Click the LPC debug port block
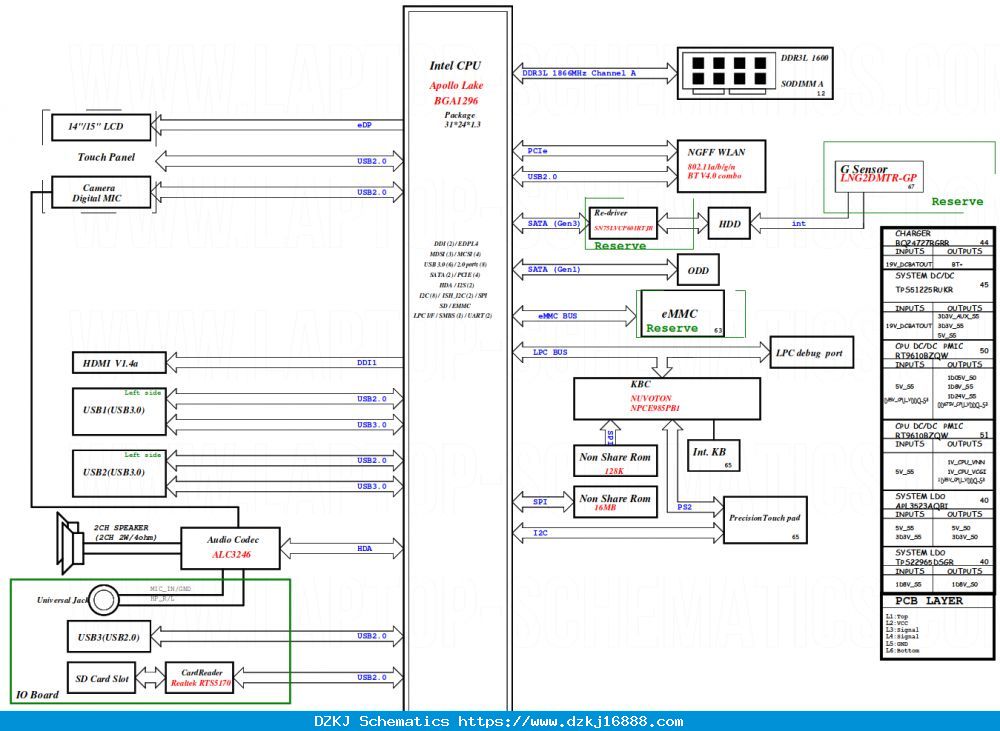The height and width of the screenshot is (731, 1000). pyautogui.click(x=811, y=353)
